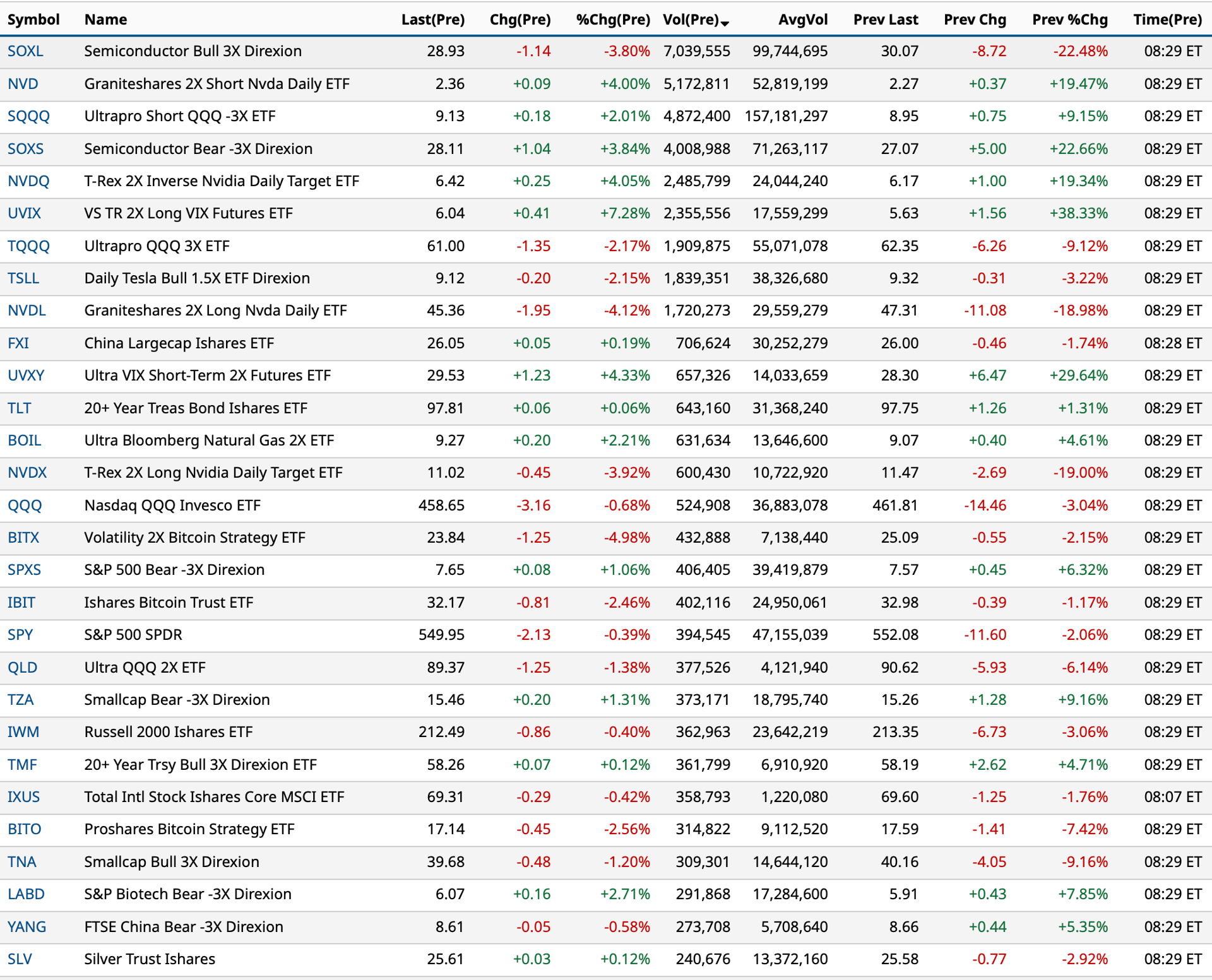Image resolution: width=1212 pixels, height=980 pixels.
Task: Open the QQQ ticker link
Action: pos(25,505)
